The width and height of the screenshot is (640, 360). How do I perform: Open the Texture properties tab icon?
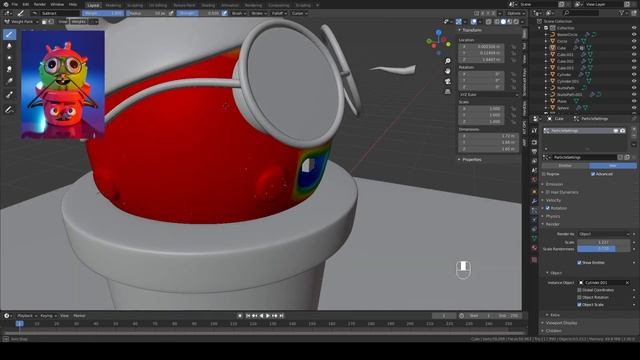point(534,260)
